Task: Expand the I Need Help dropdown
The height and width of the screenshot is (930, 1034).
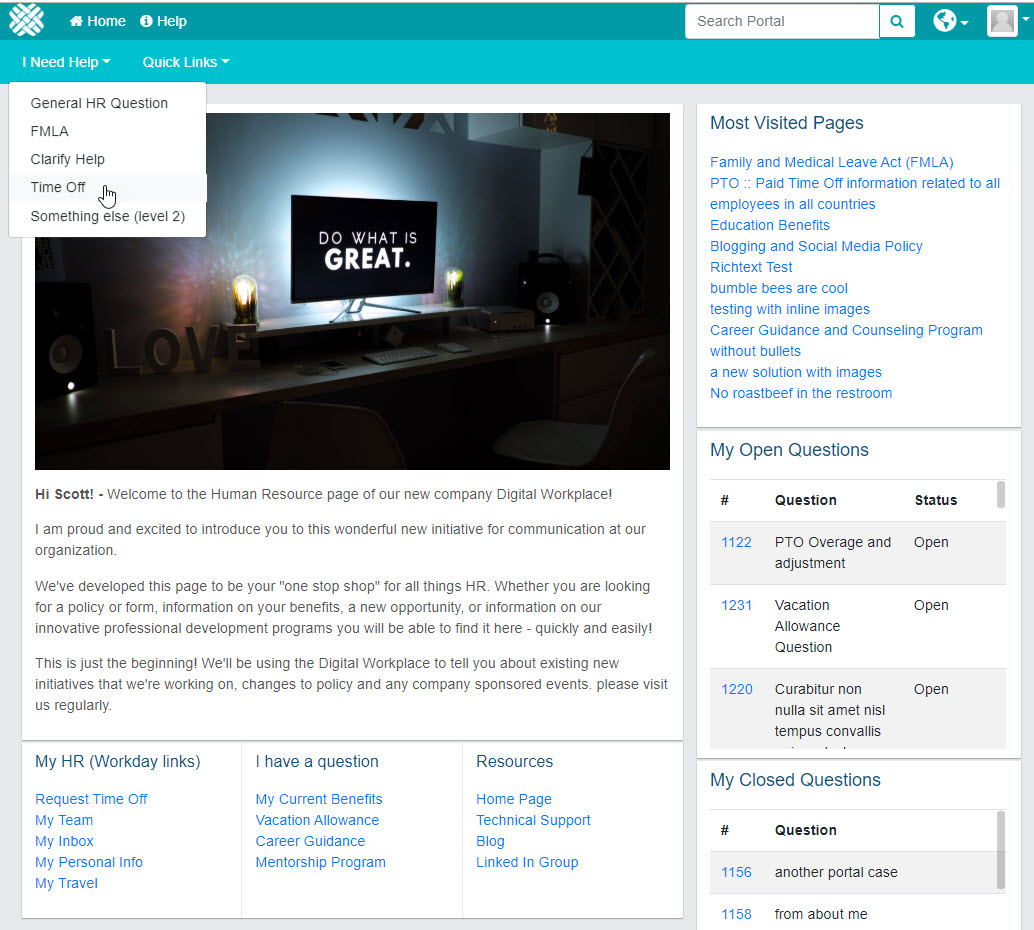Action: coord(66,62)
